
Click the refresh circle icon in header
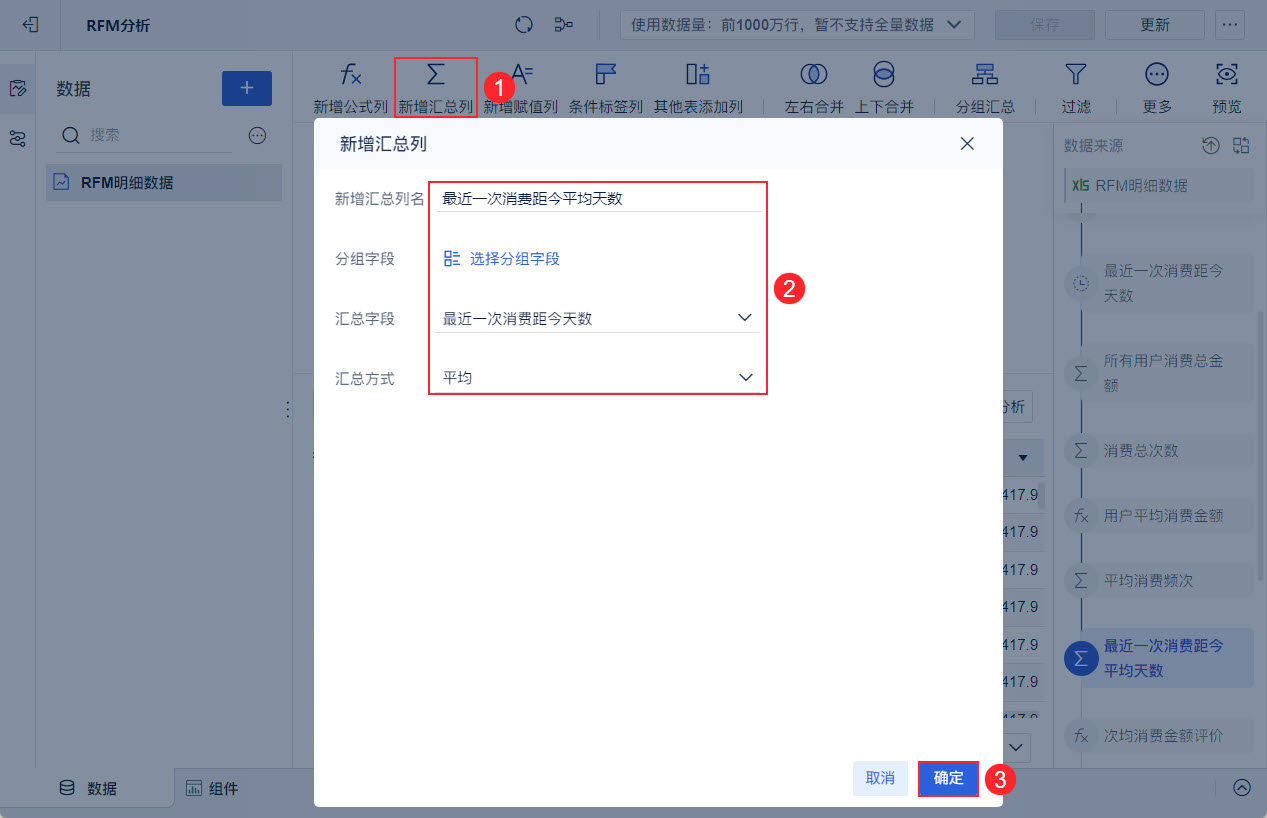(x=524, y=25)
